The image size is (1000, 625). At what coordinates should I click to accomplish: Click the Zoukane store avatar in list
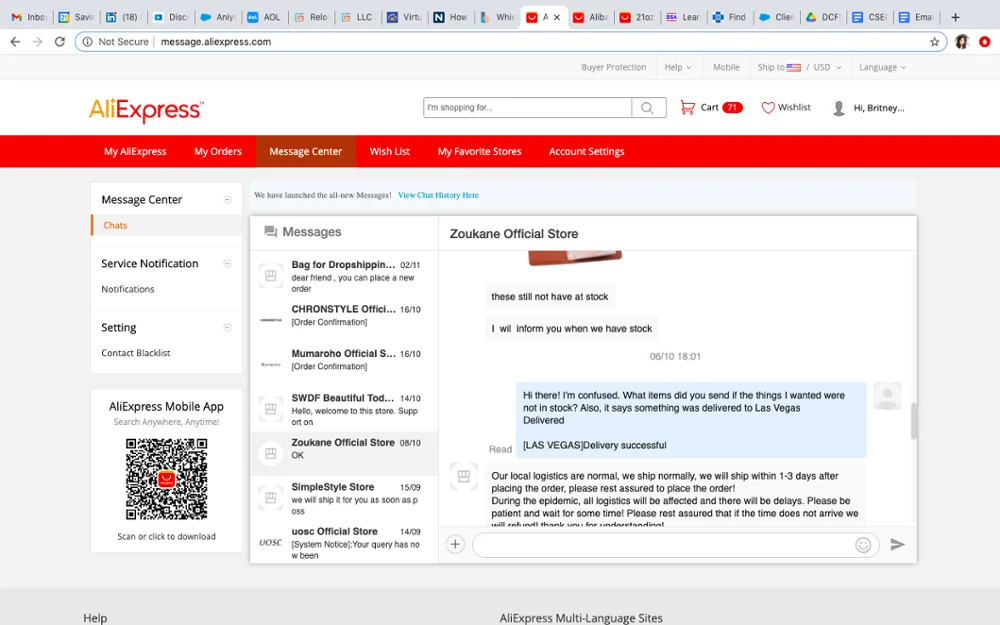coord(270,453)
